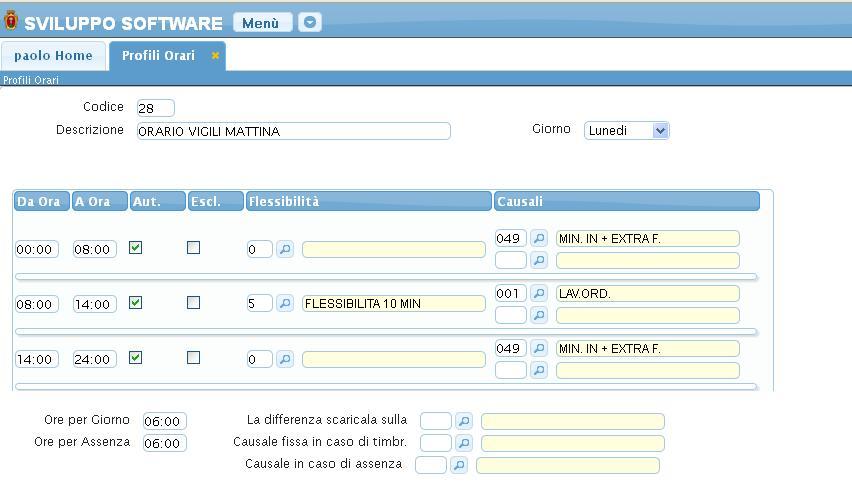Uncheck Aut. checkbox for 00:00-08:00 row

(136, 248)
